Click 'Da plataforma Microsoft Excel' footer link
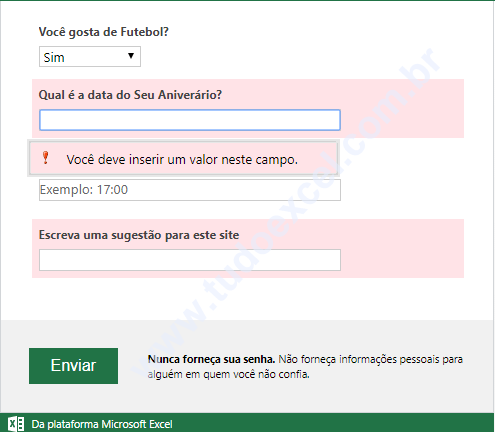The image size is (495, 432). click(x=102, y=424)
